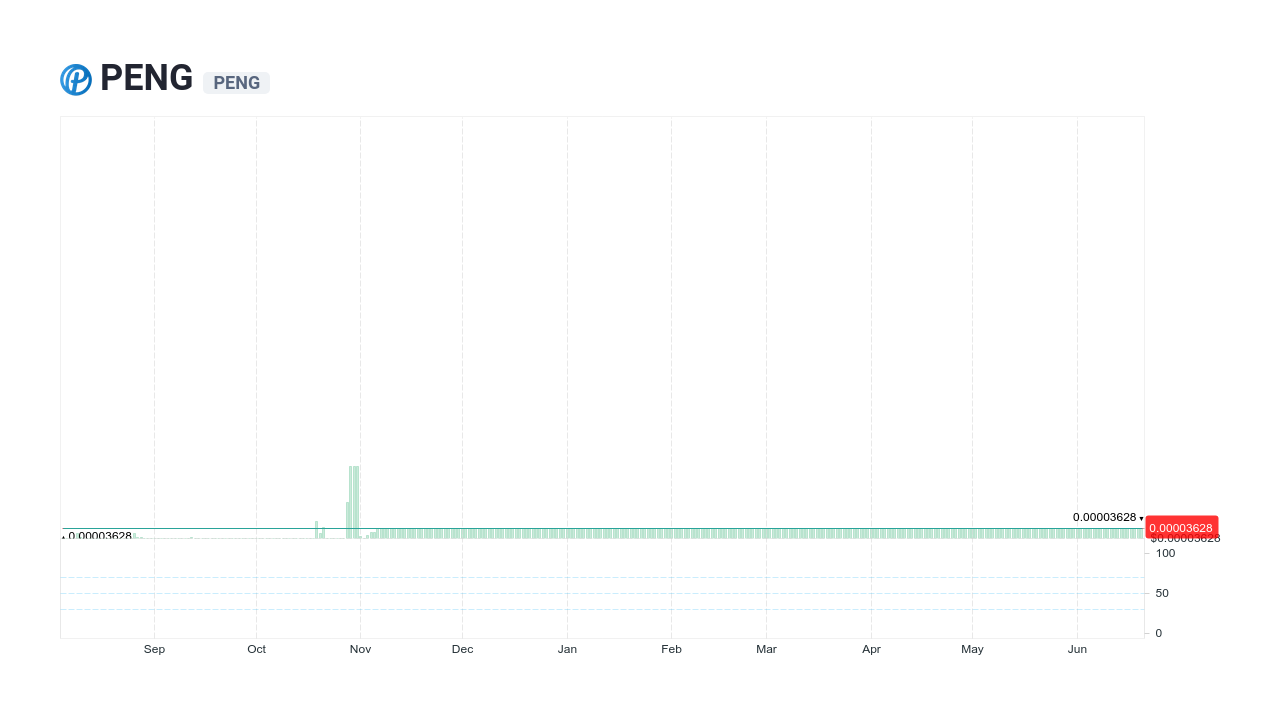Click the chart background above the price line

pos(600,300)
